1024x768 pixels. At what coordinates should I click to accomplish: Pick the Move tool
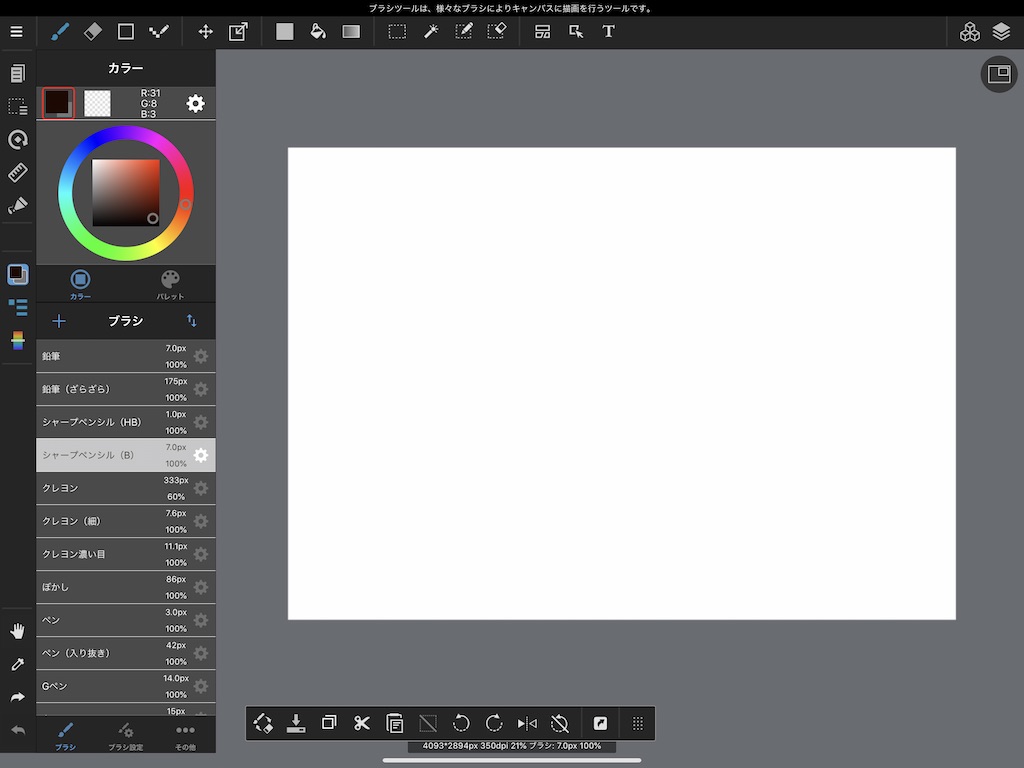point(205,31)
